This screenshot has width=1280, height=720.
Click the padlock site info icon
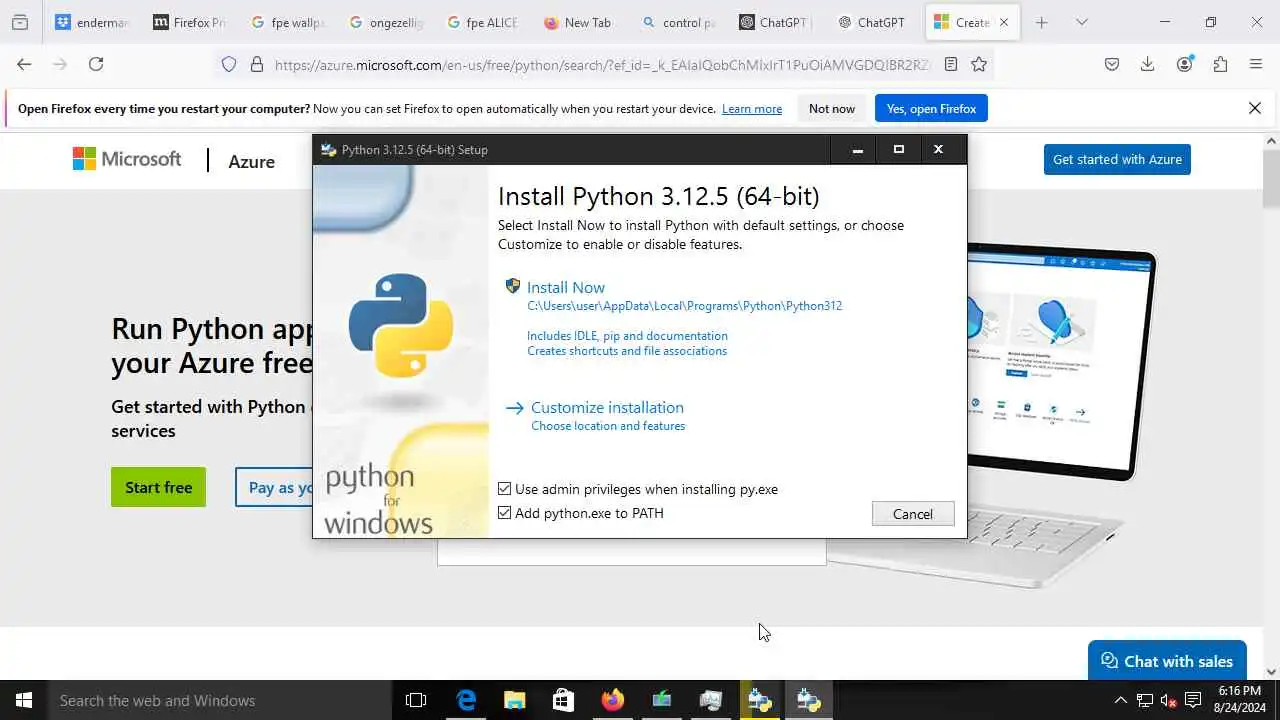coord(257,64)
